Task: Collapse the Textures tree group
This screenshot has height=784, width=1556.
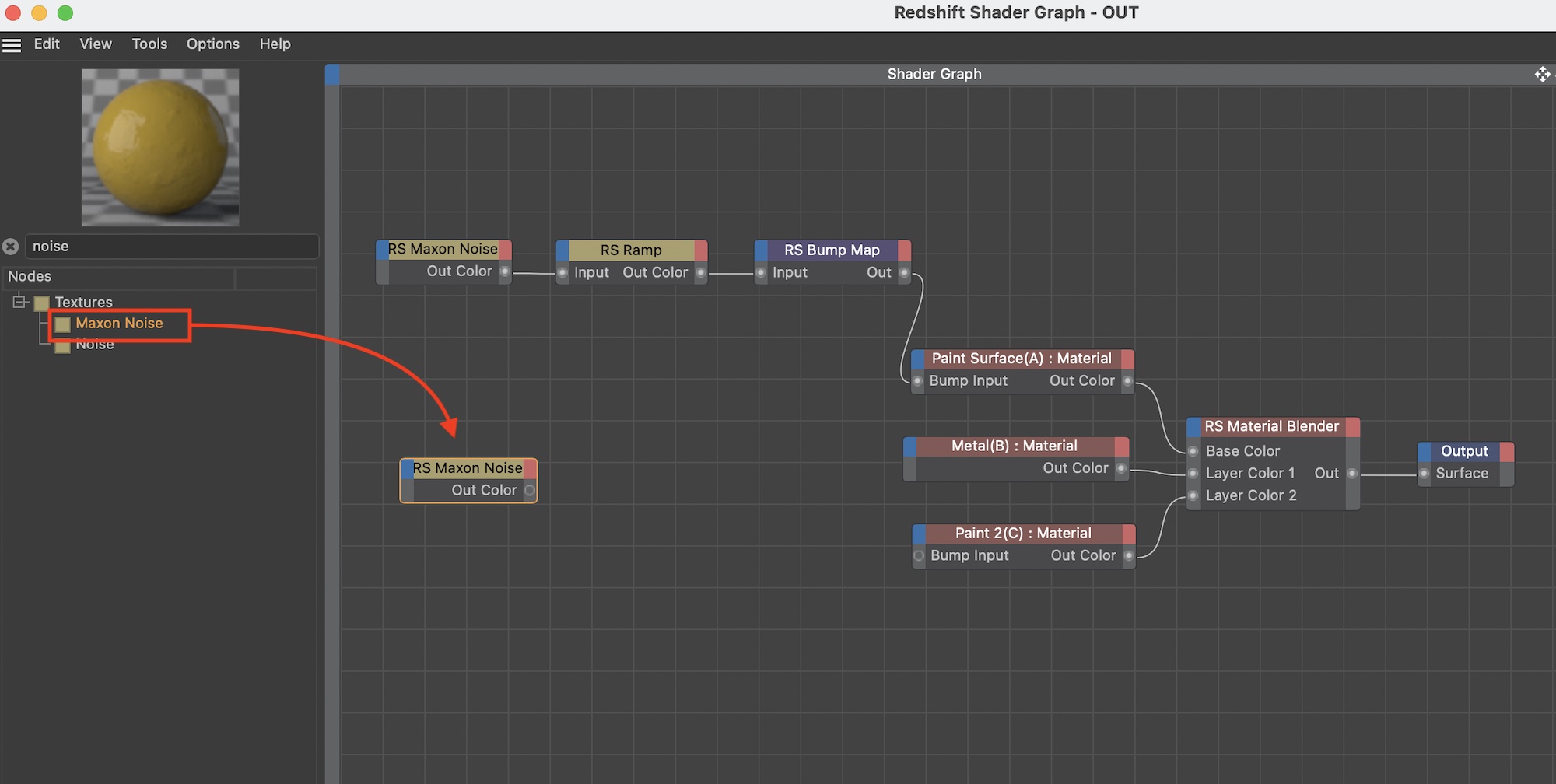Action: [19, 302]
